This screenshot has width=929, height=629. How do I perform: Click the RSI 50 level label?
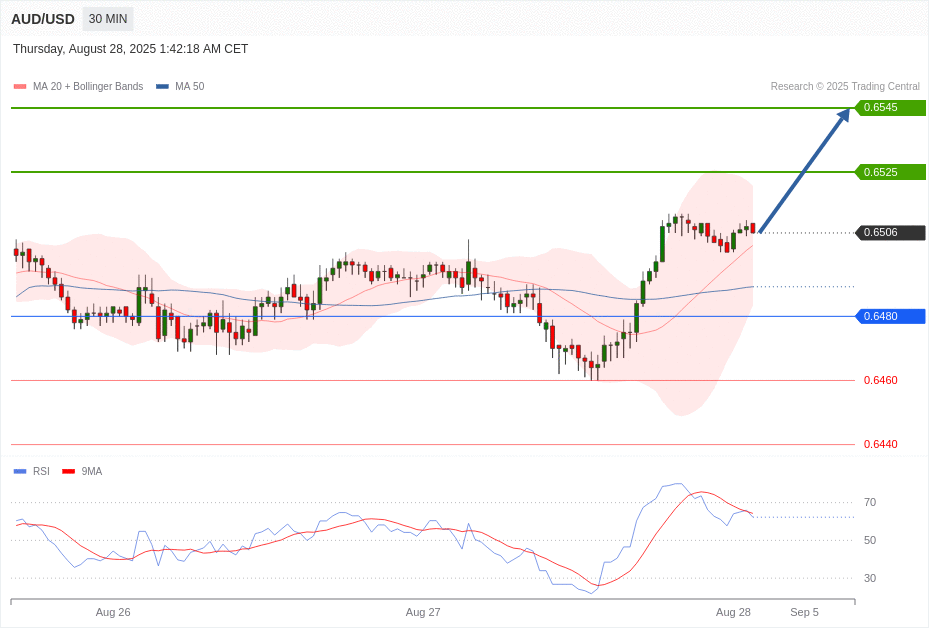pyautogui.click(x=870, y=540)
